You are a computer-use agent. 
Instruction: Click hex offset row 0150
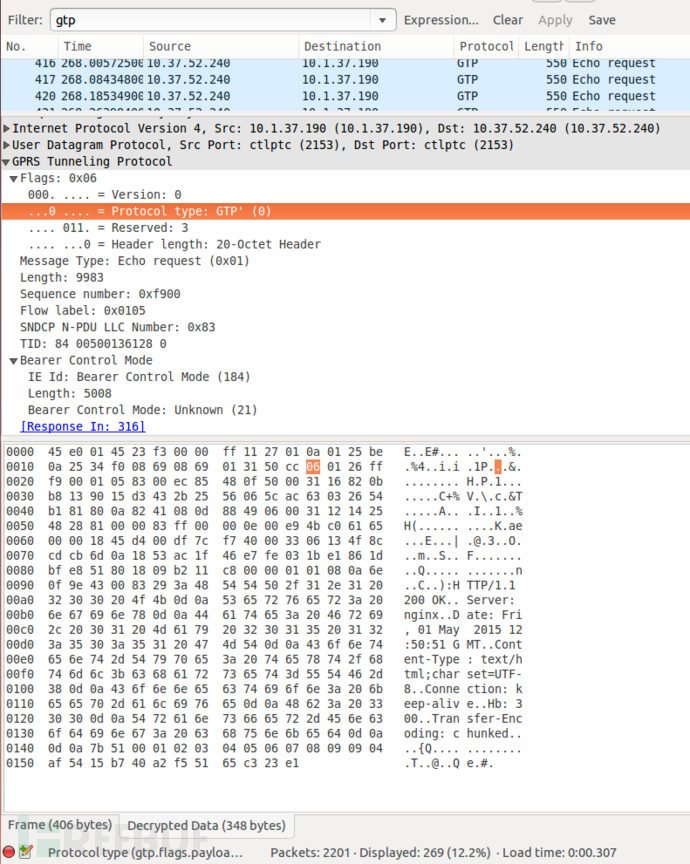coord(20,763)
